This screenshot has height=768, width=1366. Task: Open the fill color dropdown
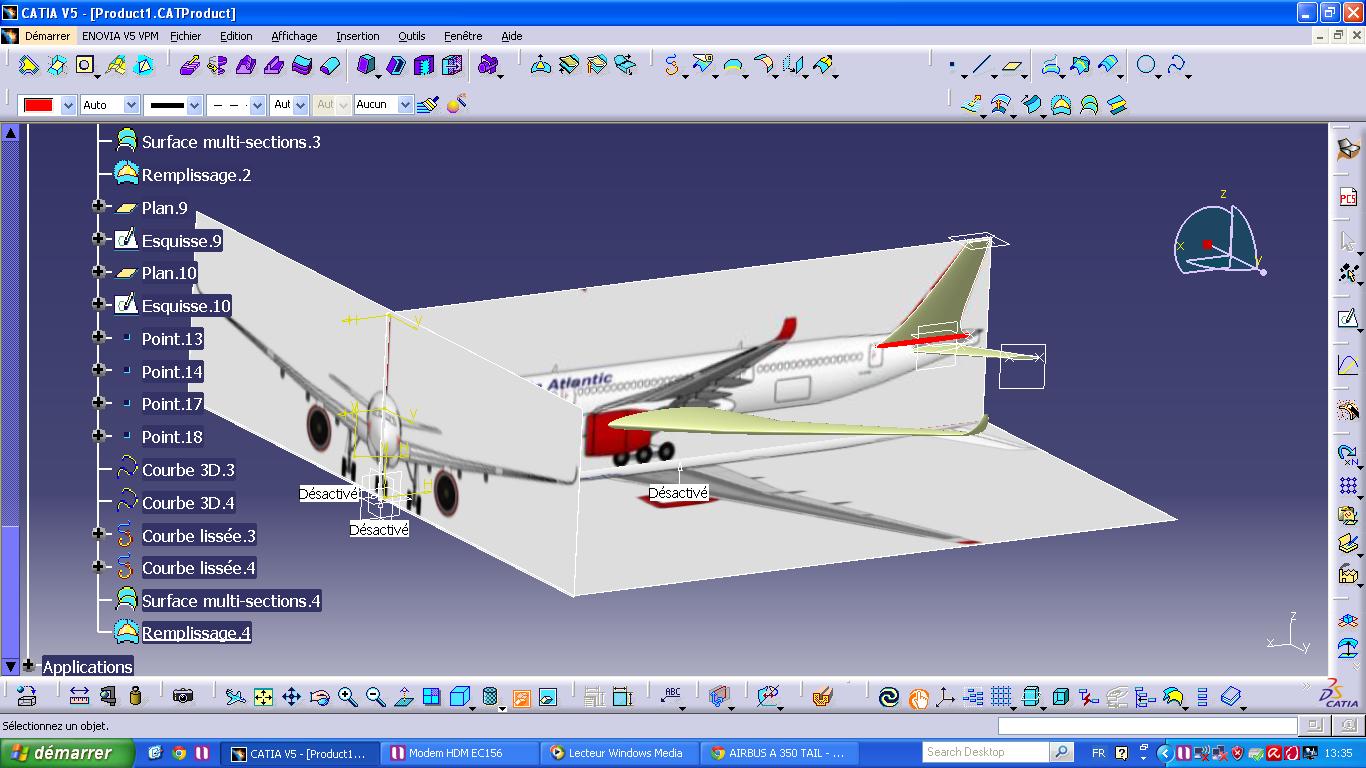tap(68, 105)
